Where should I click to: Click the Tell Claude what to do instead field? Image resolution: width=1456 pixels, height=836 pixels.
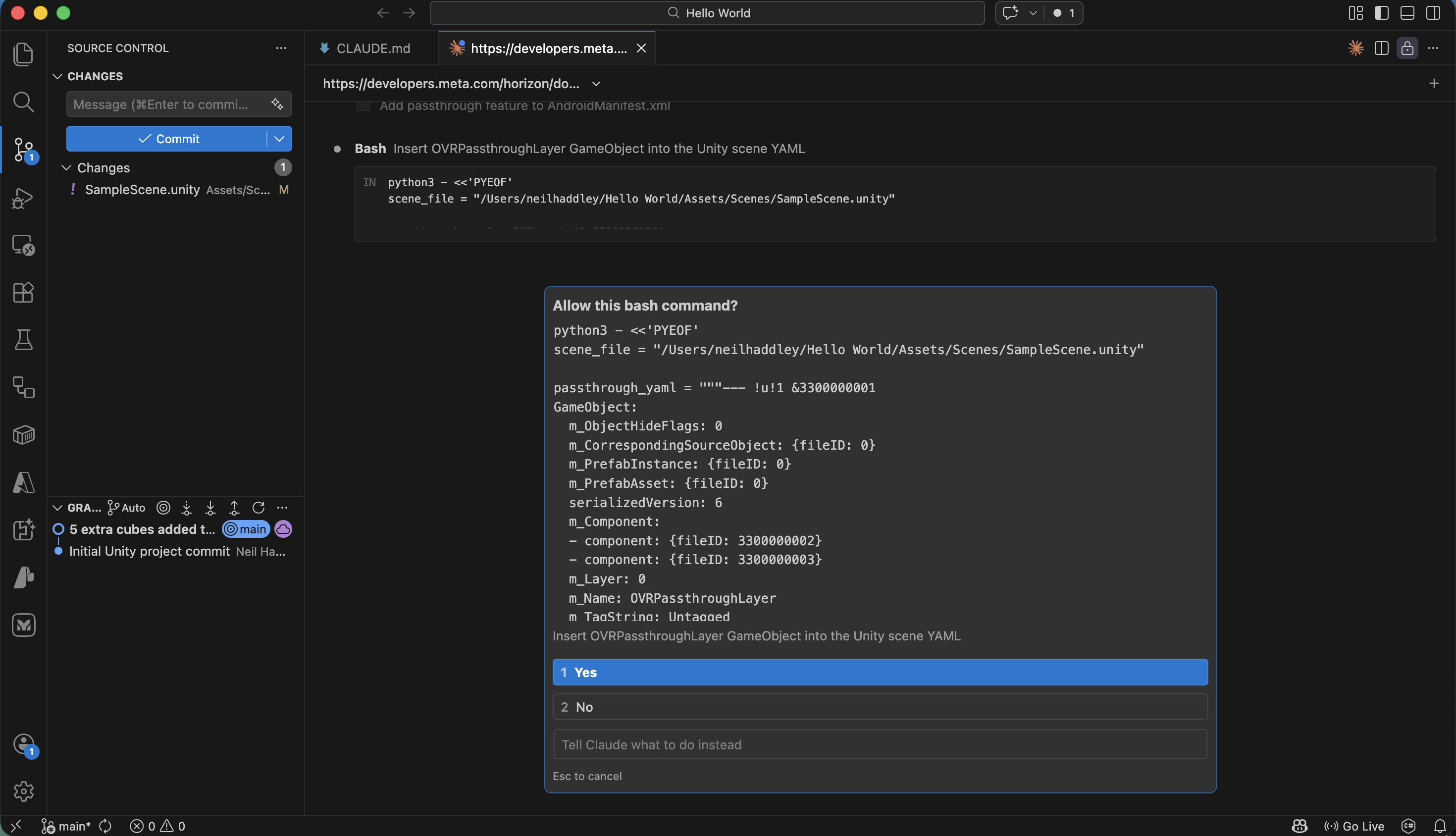click(x=879, y=744)
